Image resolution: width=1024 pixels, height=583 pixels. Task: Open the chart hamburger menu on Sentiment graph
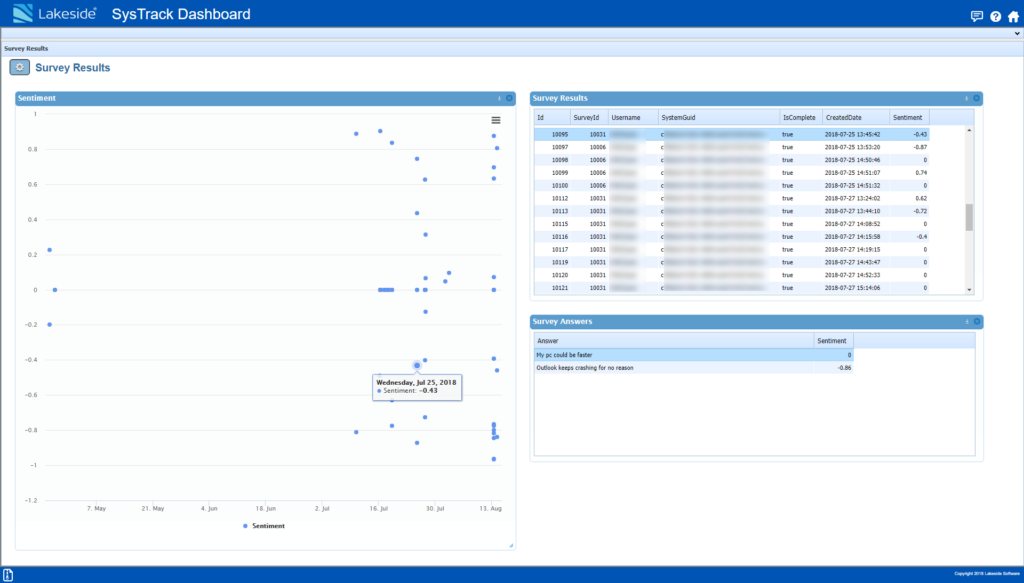pos(496,119)
